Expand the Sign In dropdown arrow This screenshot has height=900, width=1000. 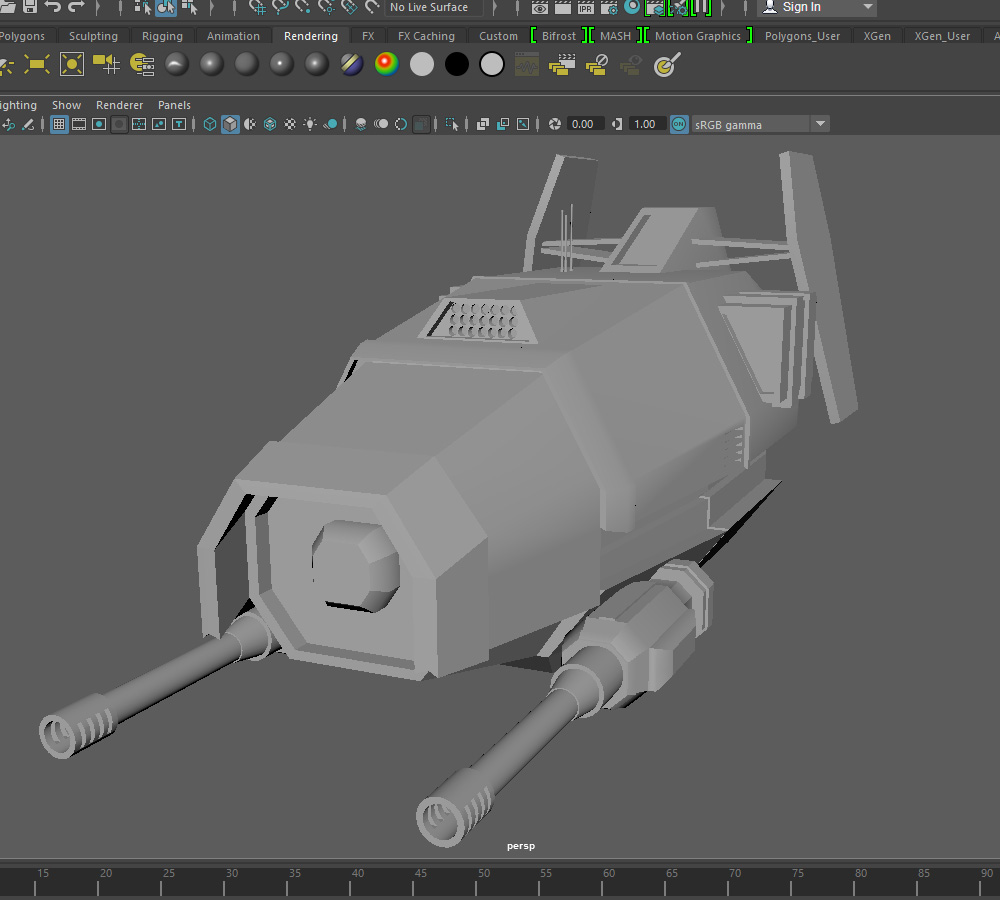click(867, 7)
